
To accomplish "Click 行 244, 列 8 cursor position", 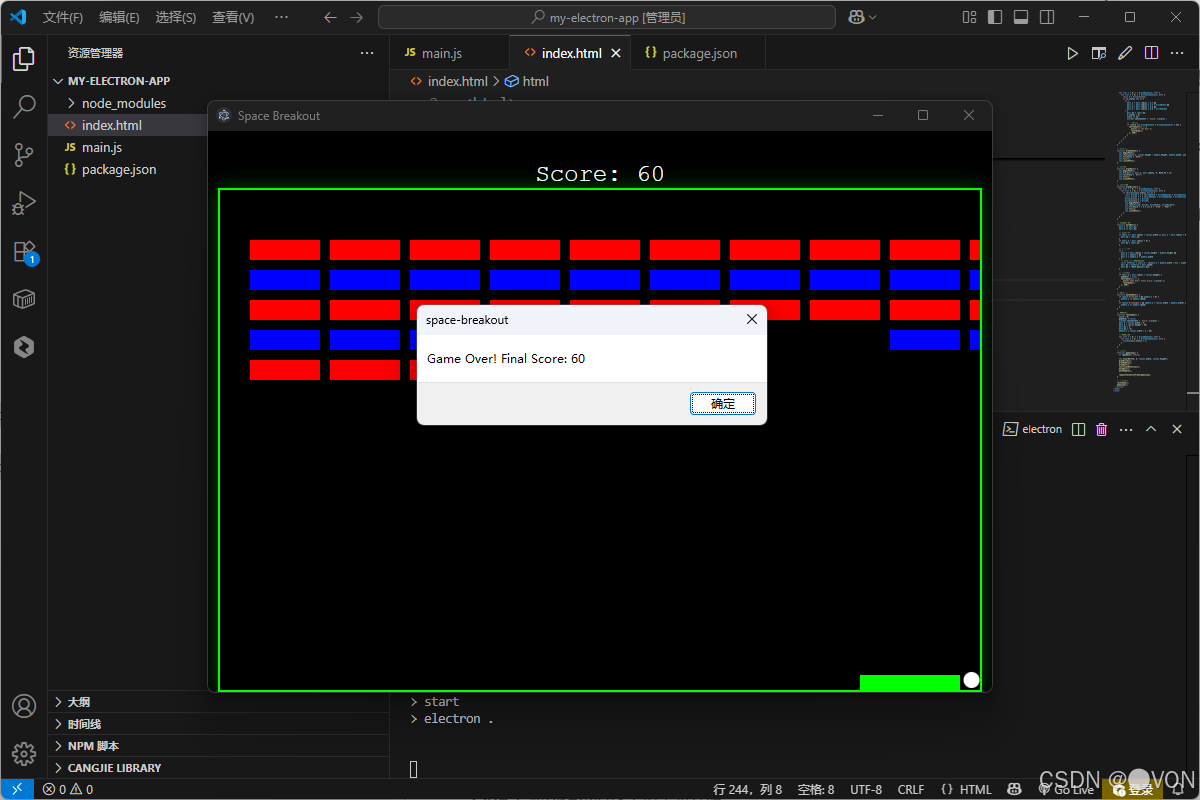I will 748,789.
